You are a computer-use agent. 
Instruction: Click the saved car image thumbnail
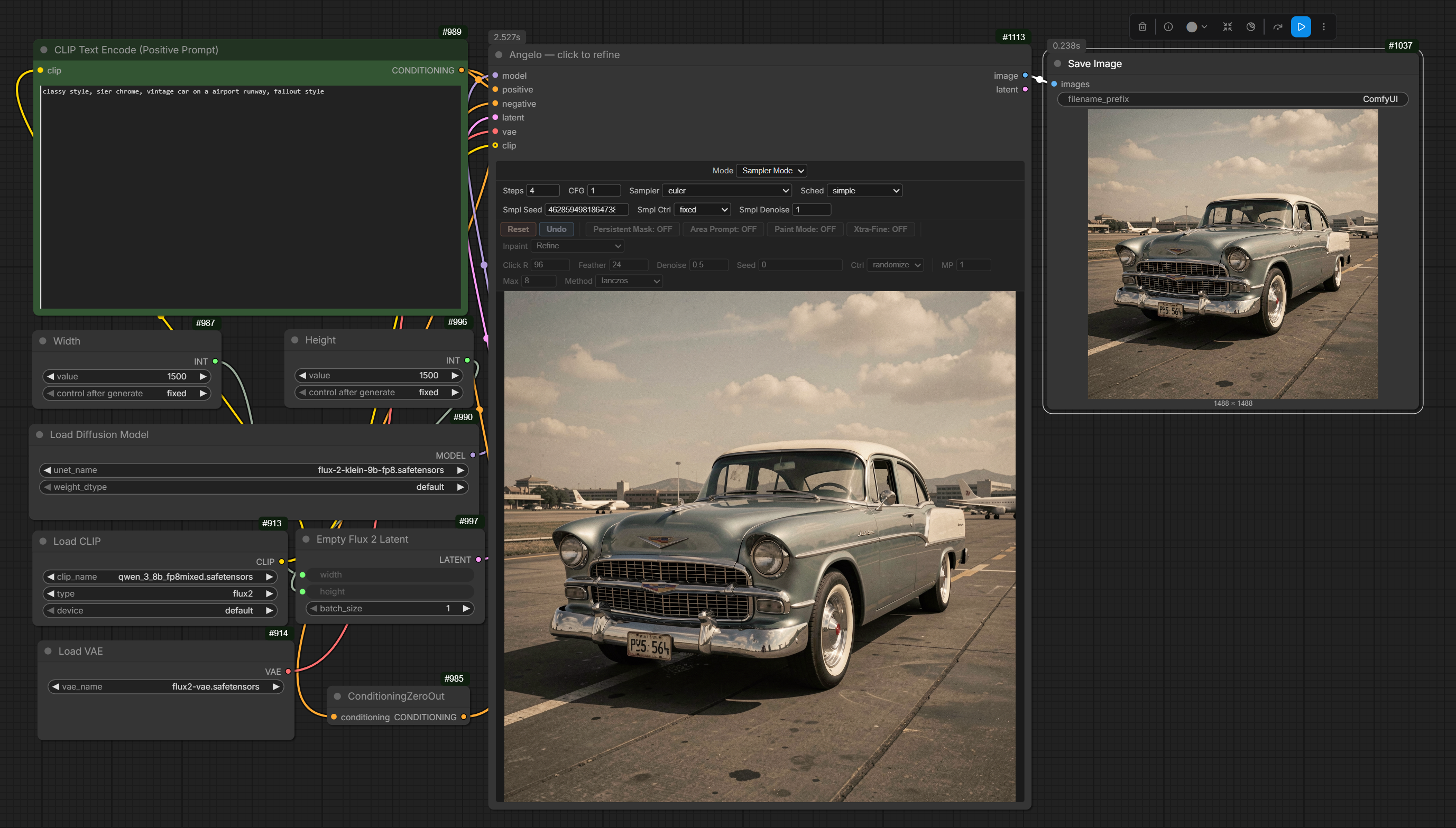[x=1232, y=254]
